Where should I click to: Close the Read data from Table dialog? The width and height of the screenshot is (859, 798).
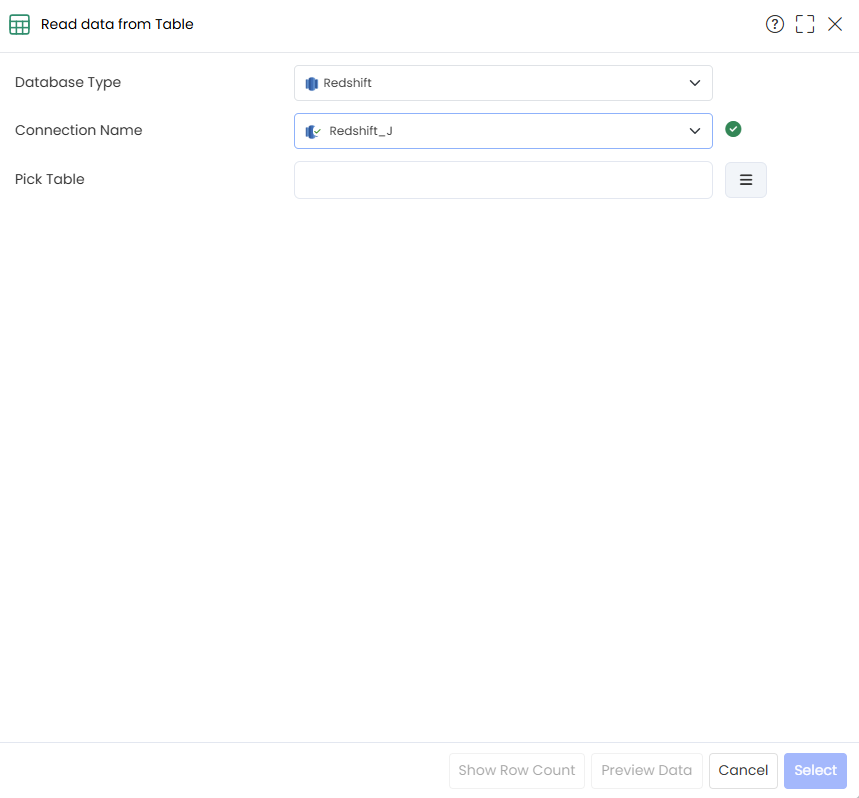pos(835,24)
